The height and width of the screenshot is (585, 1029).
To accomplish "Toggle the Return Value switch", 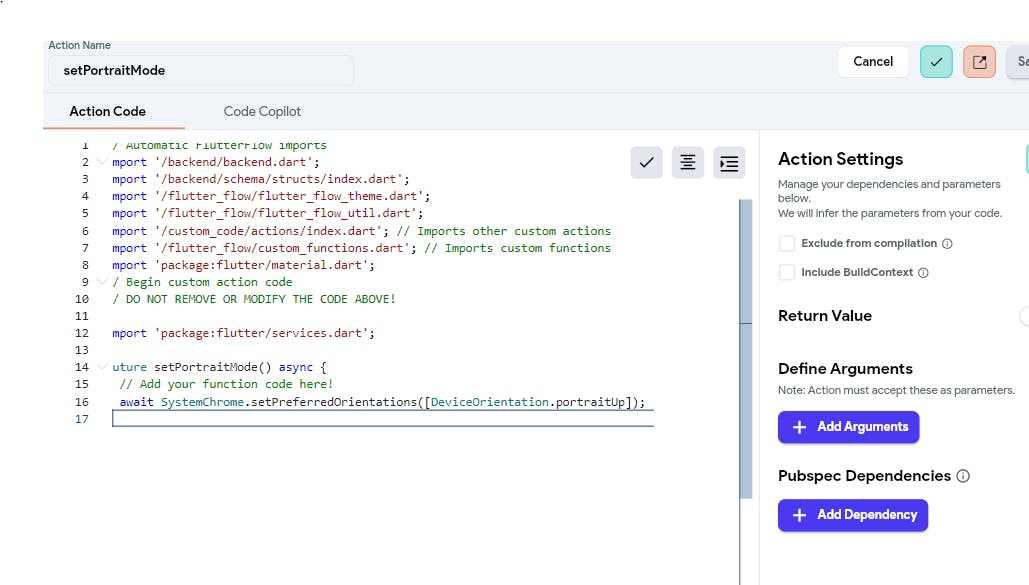I will pyautogui.click(x=1024, y=316).
